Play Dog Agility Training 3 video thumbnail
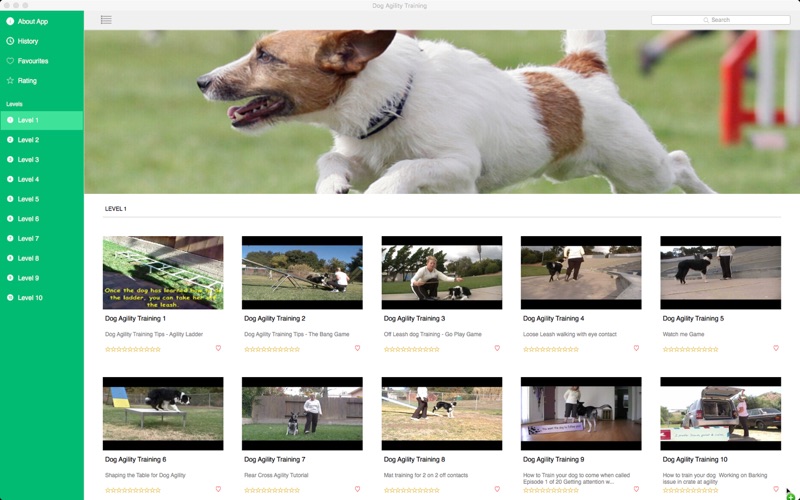This screenshot has height=500, width=800. tap(442, 272)
